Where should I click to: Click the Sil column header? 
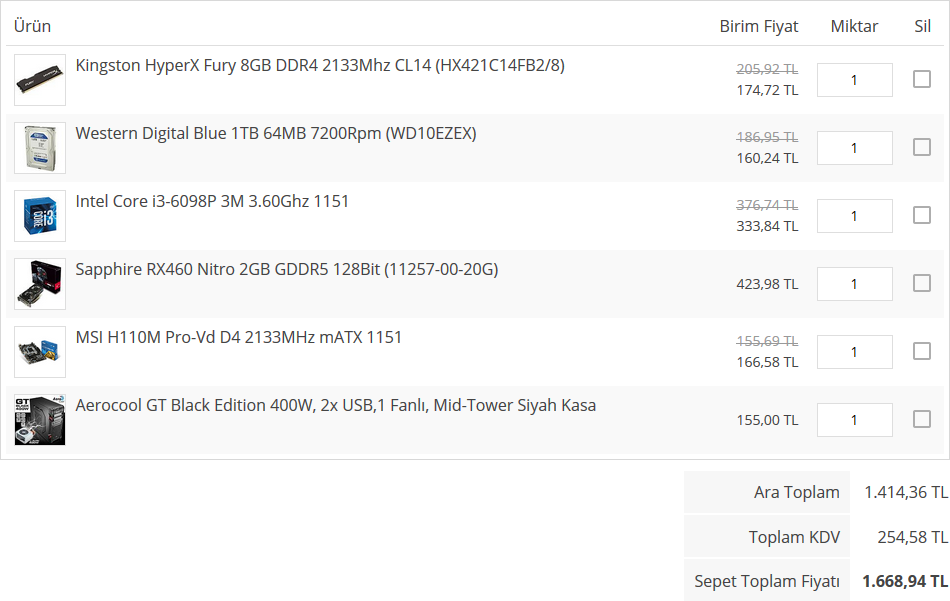coord(922,26)
